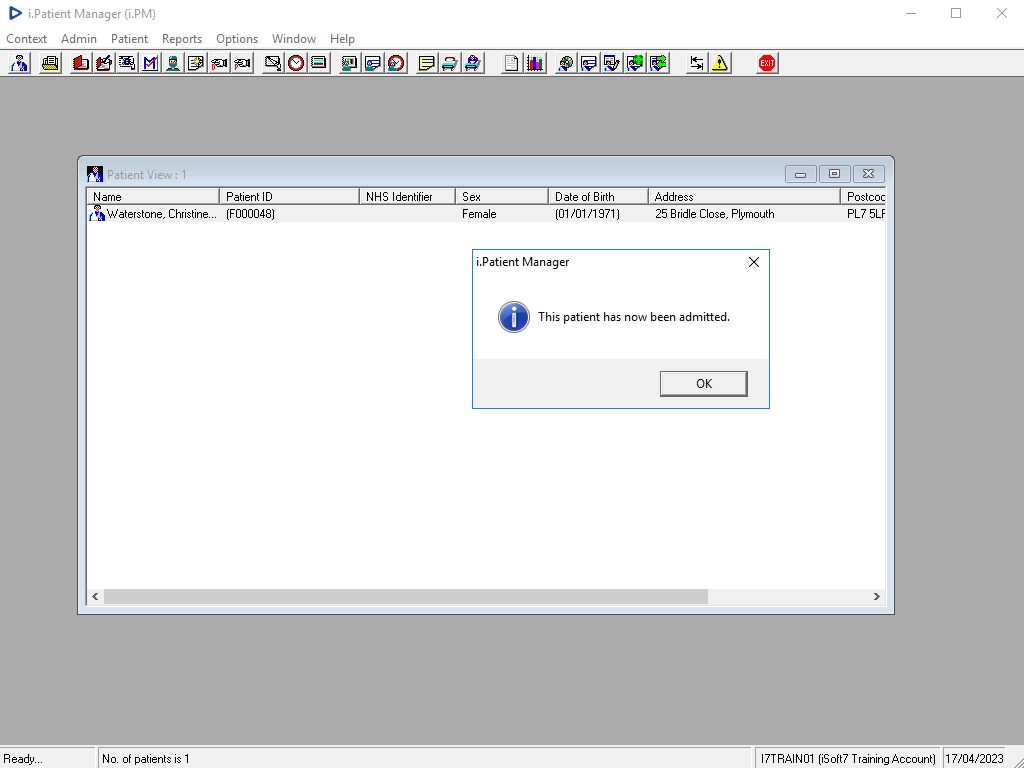1024x768 pixels.
Task: Click the pointing hand icon labelled P
Action: (242, 63)
